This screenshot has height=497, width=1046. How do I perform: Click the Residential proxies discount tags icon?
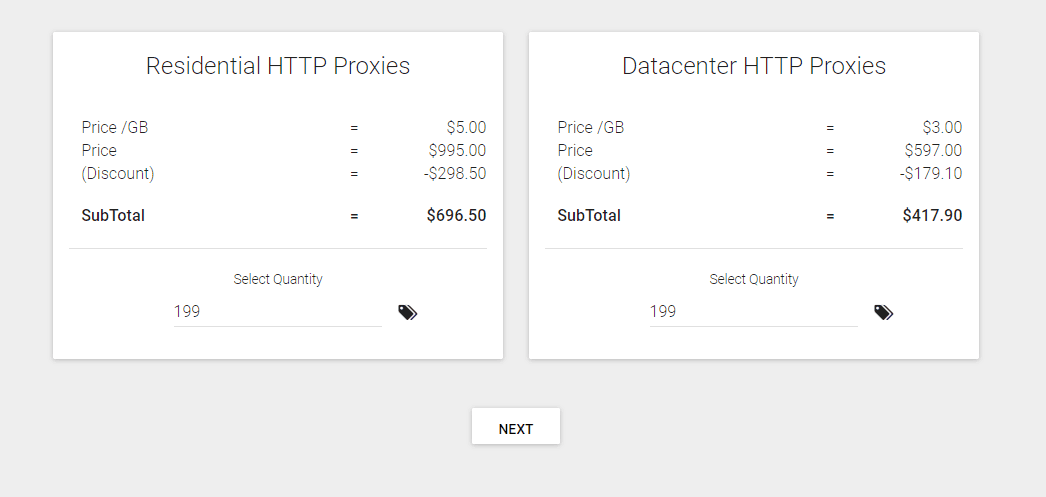(408, 312)
